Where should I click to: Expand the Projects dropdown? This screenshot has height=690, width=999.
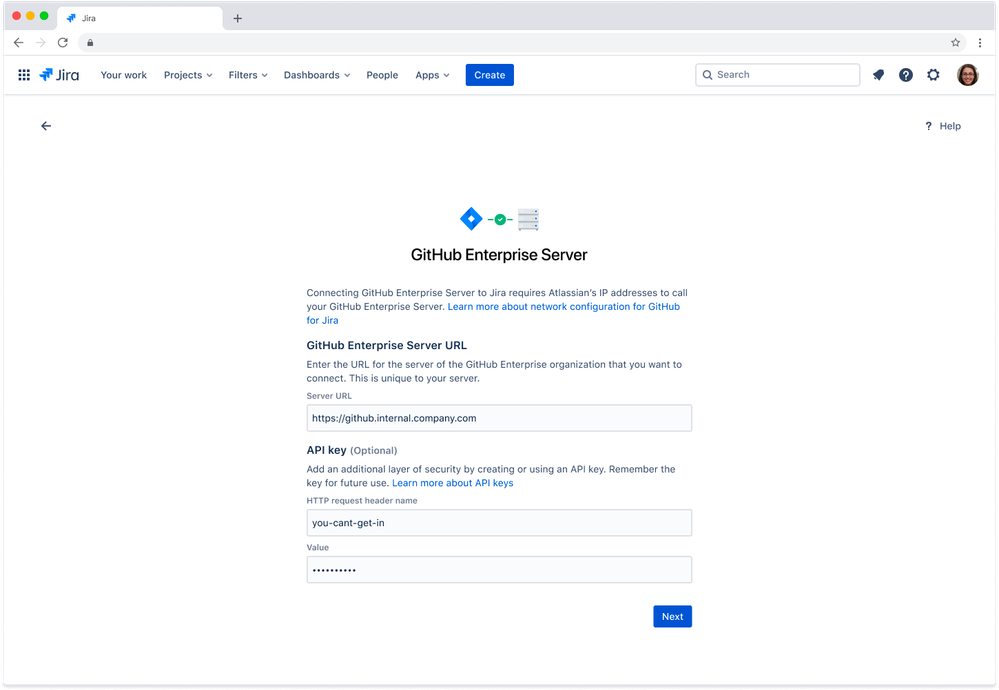pos(188,75)
